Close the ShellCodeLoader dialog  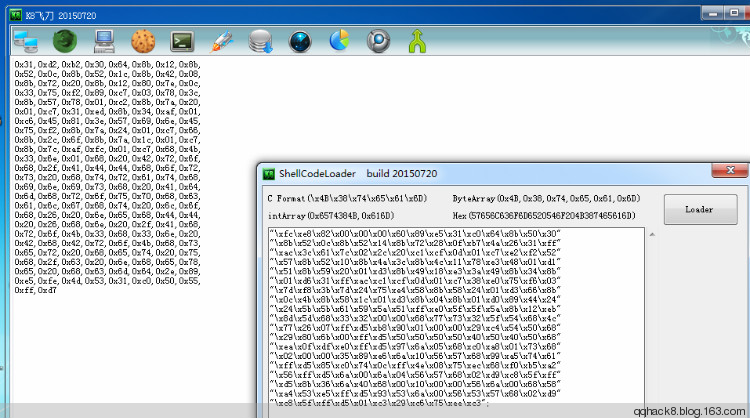click(730, 170)
